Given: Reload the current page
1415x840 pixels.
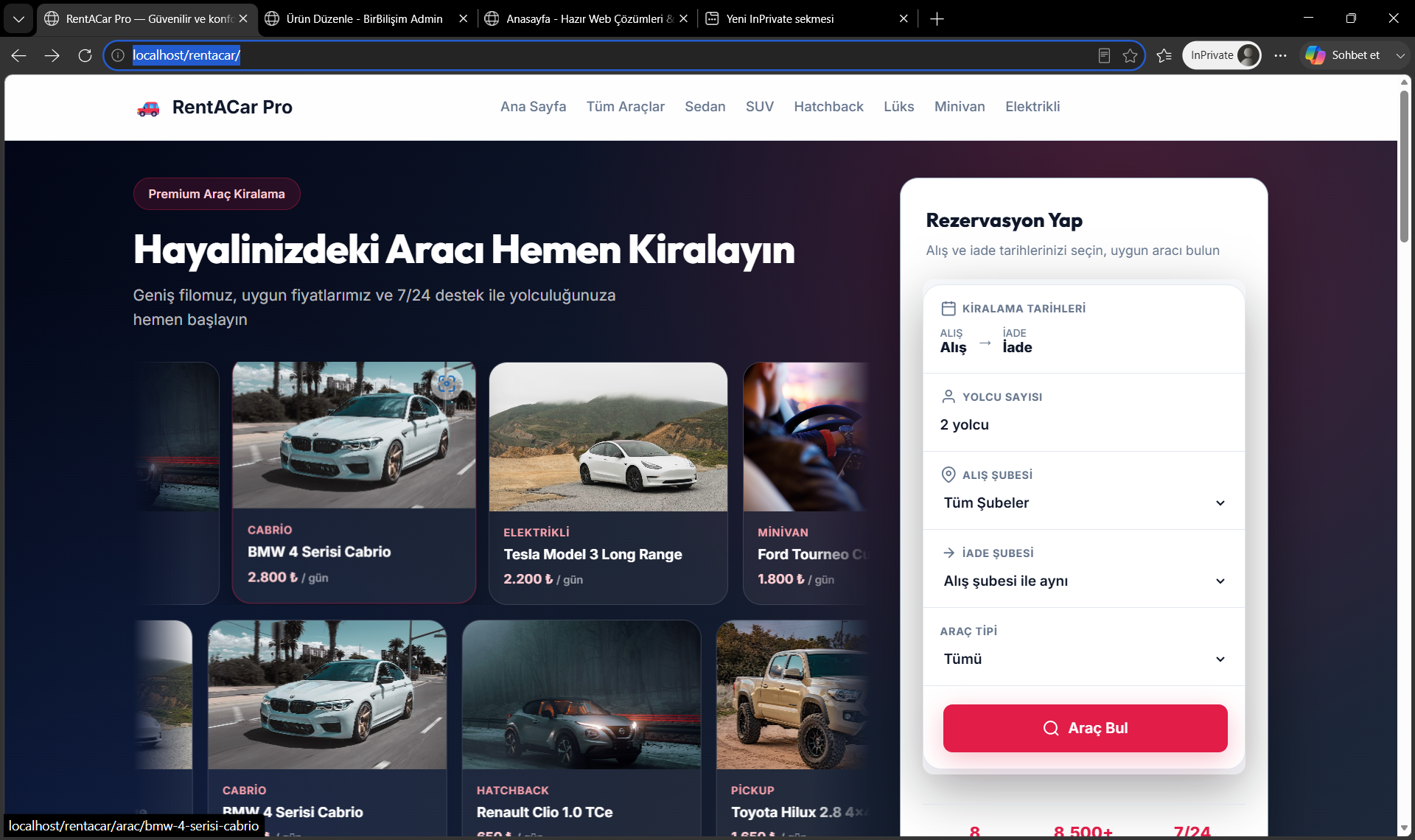Looking at the screenshot, I should (x=85, y=55).
